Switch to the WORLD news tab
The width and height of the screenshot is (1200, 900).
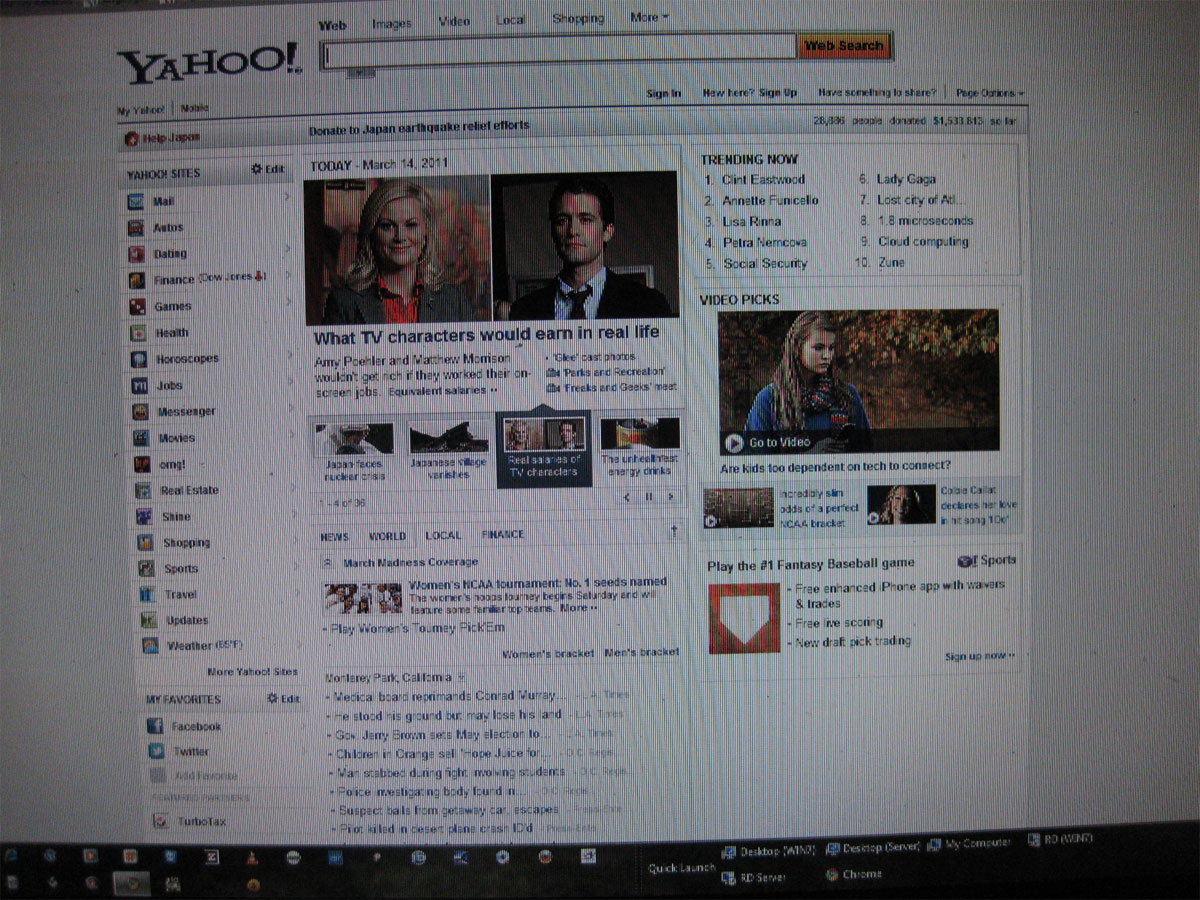click(x=387, y=536)
